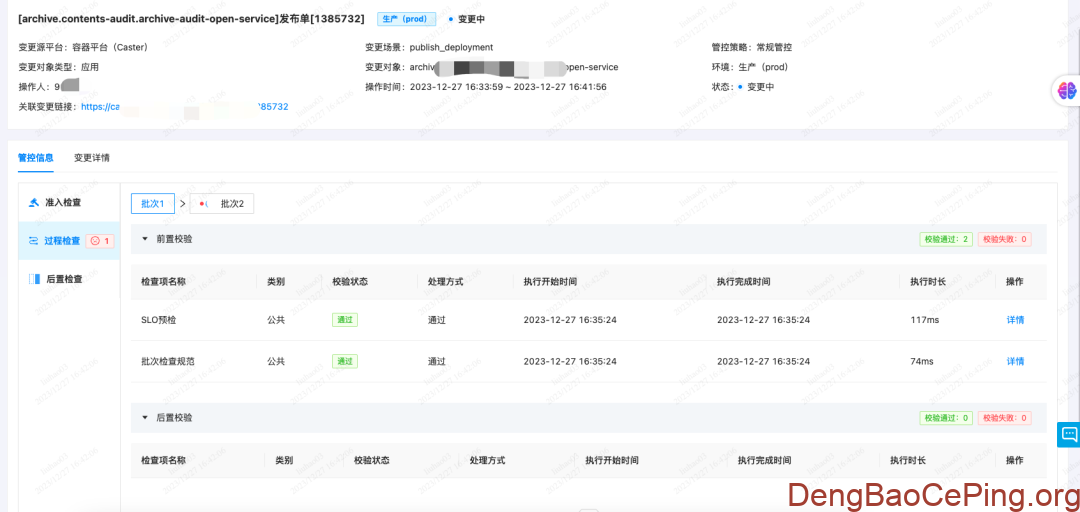The height and width of the screenshot is (512, 1080).
Task: Switch to the 管控信息 tab
Action: click(x=36, y=158)
